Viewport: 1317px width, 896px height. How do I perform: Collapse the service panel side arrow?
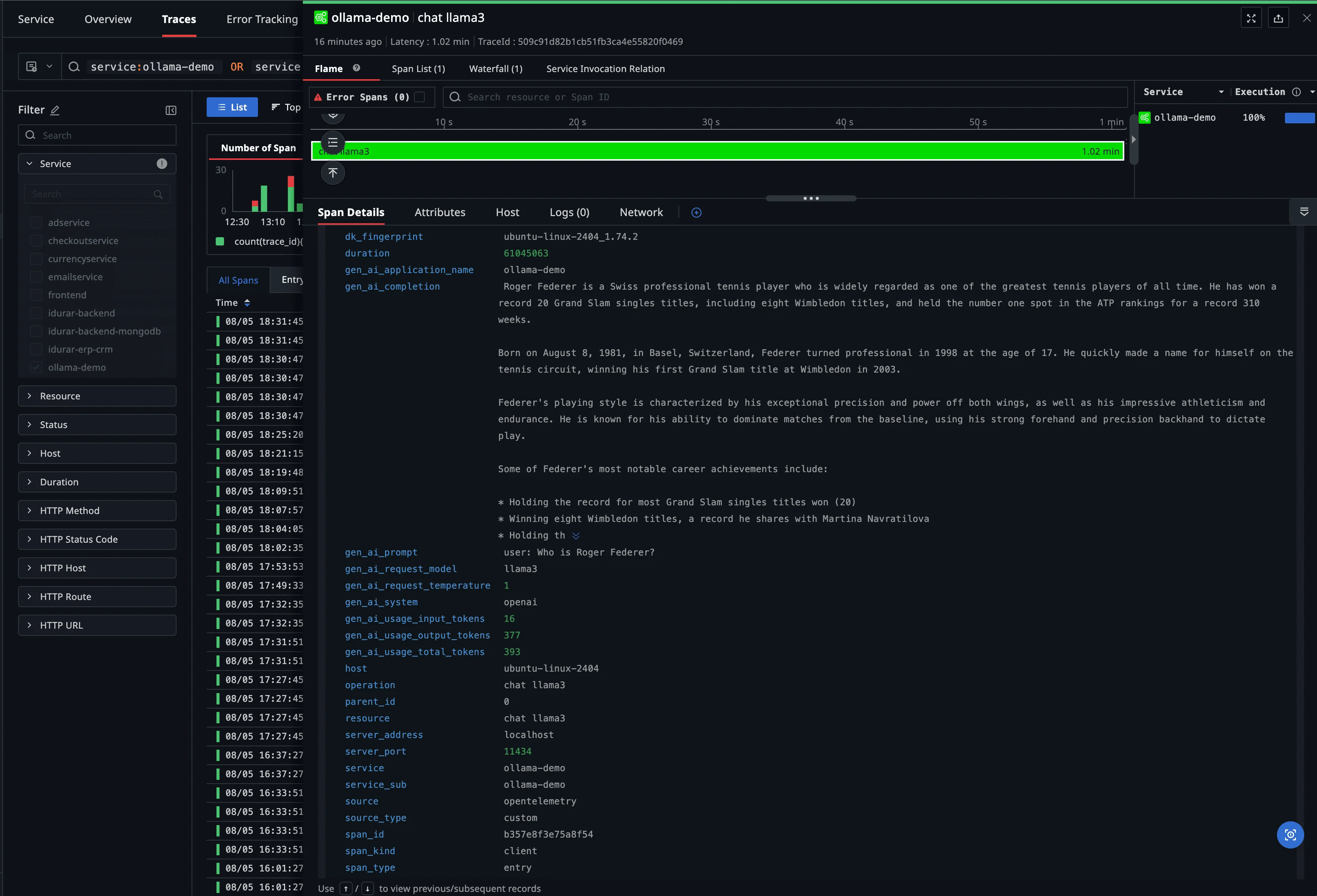(x=1133, y=140)
